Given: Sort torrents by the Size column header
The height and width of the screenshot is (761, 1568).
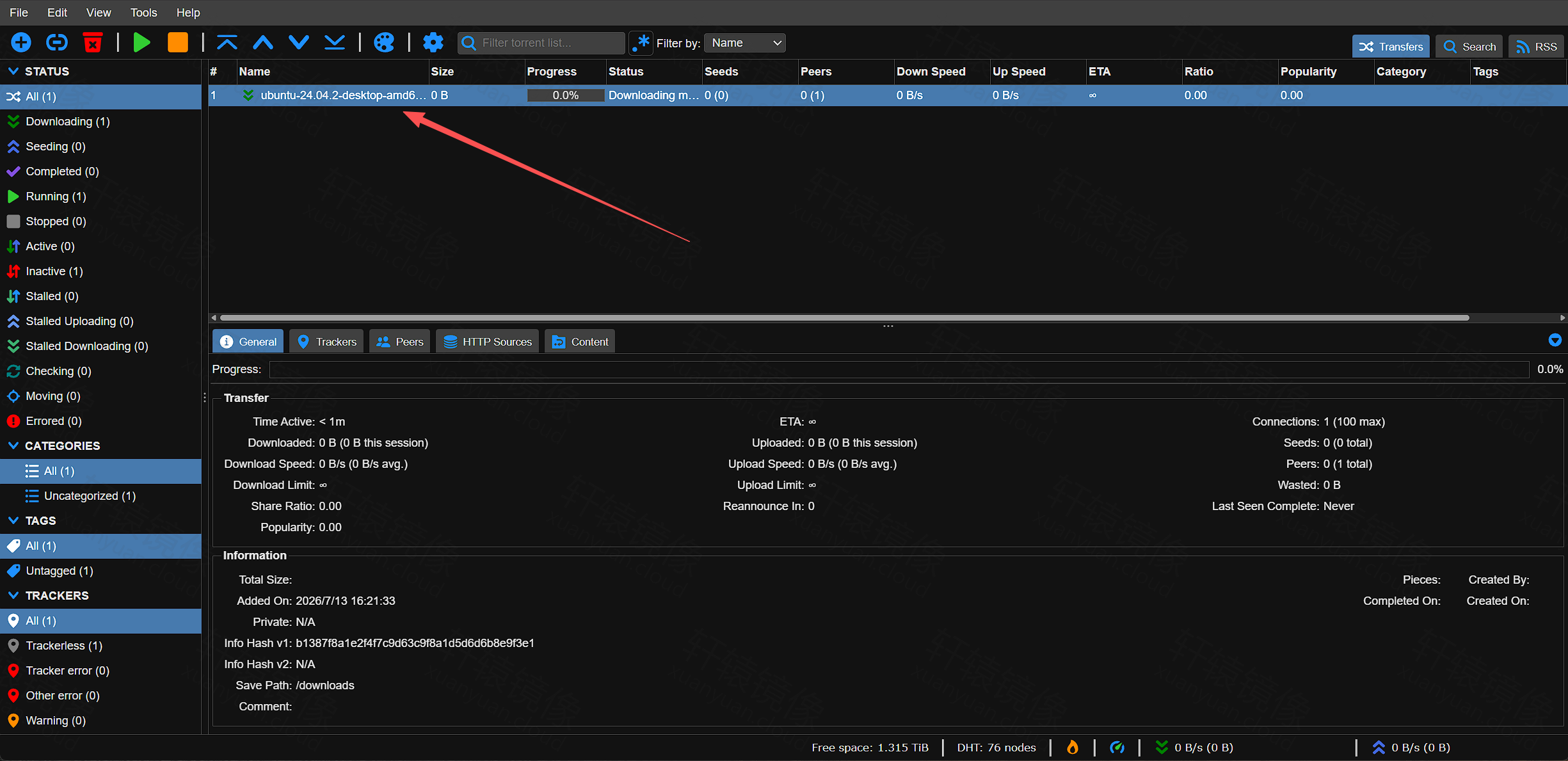Looking at the screenshot, I should [476, 72].
